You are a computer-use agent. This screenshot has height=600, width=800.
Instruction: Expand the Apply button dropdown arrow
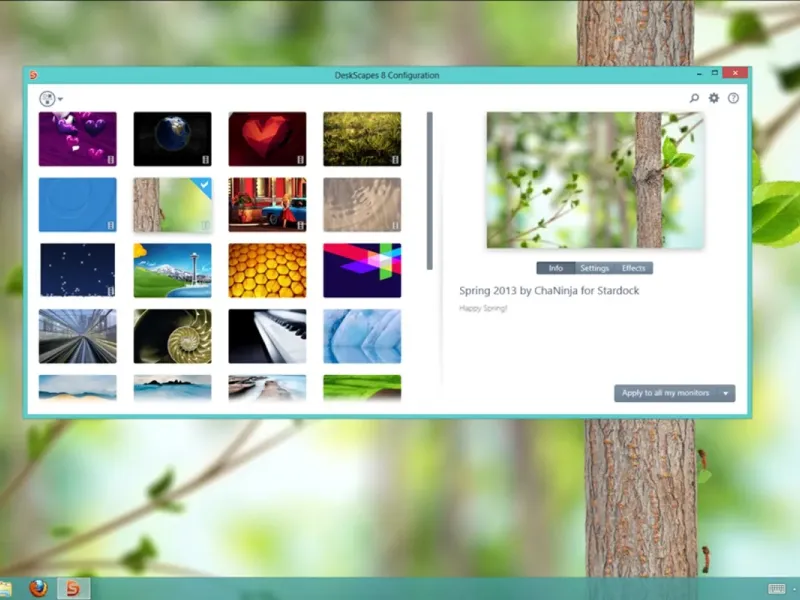[x=726, y=393]
